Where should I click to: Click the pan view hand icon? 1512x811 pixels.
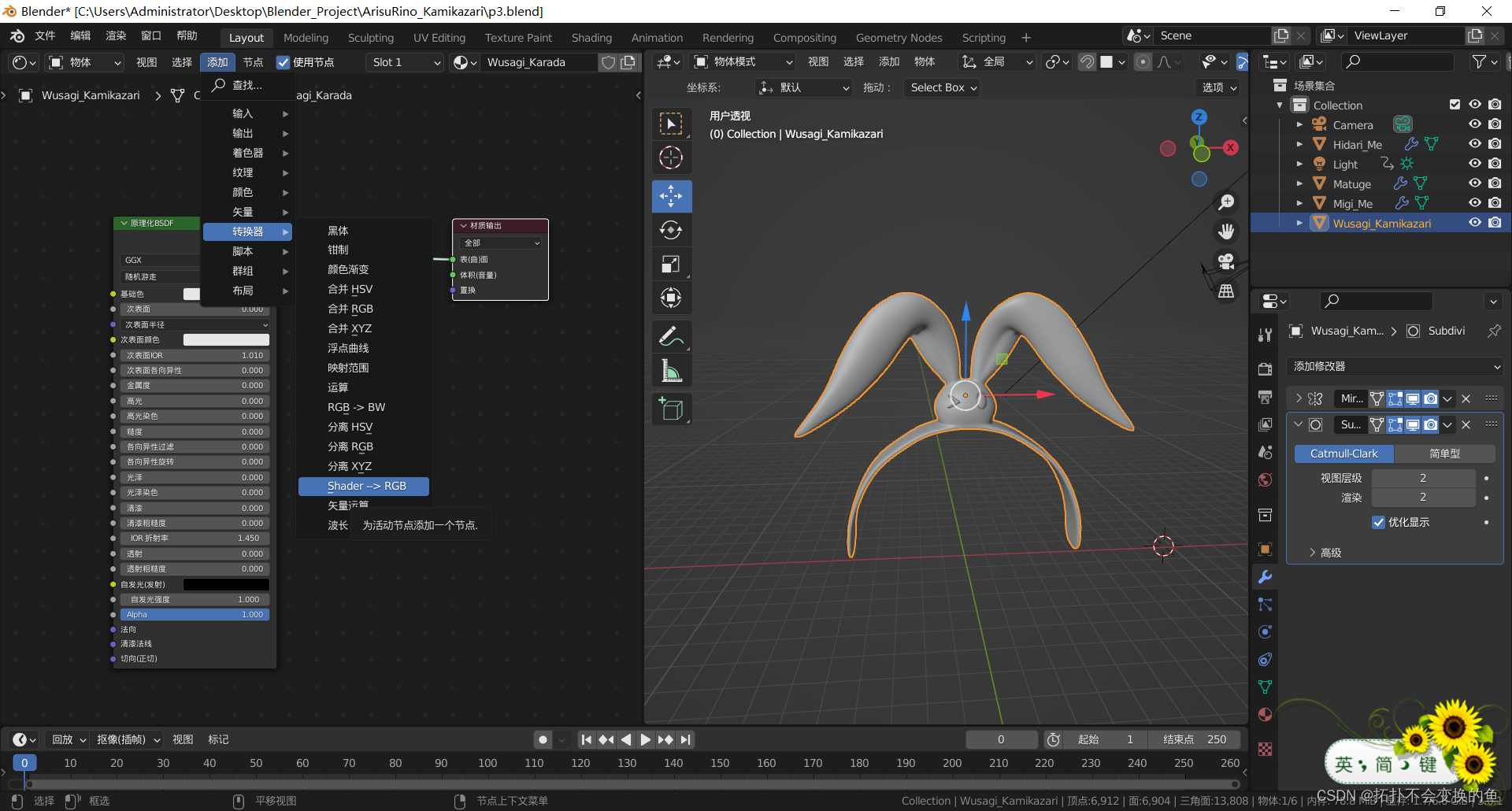tap(1226, 231)
